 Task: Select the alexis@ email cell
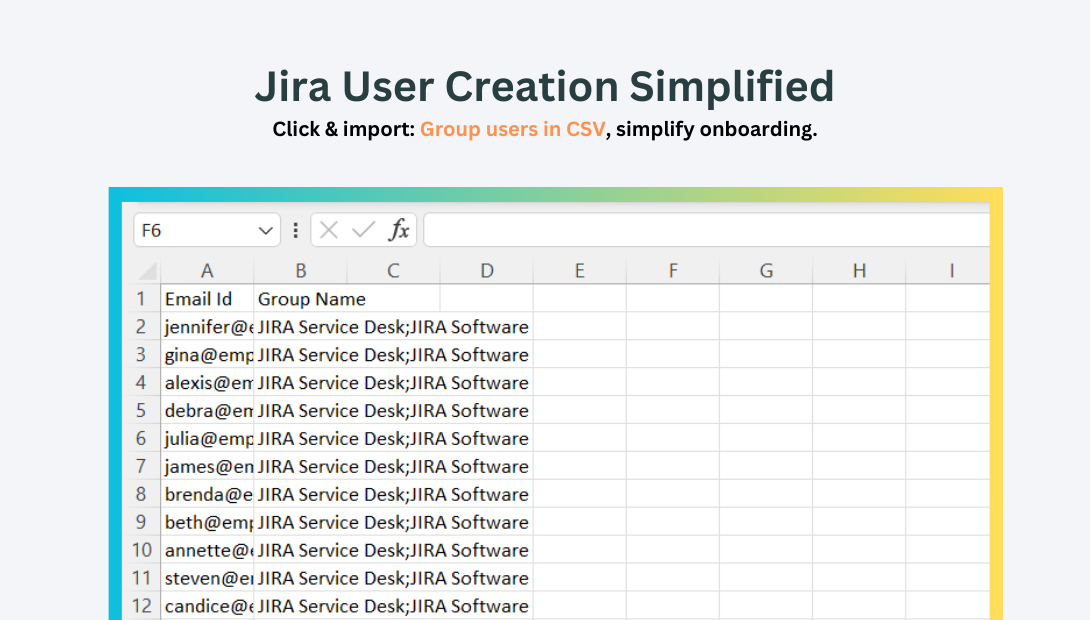point(207,382)
